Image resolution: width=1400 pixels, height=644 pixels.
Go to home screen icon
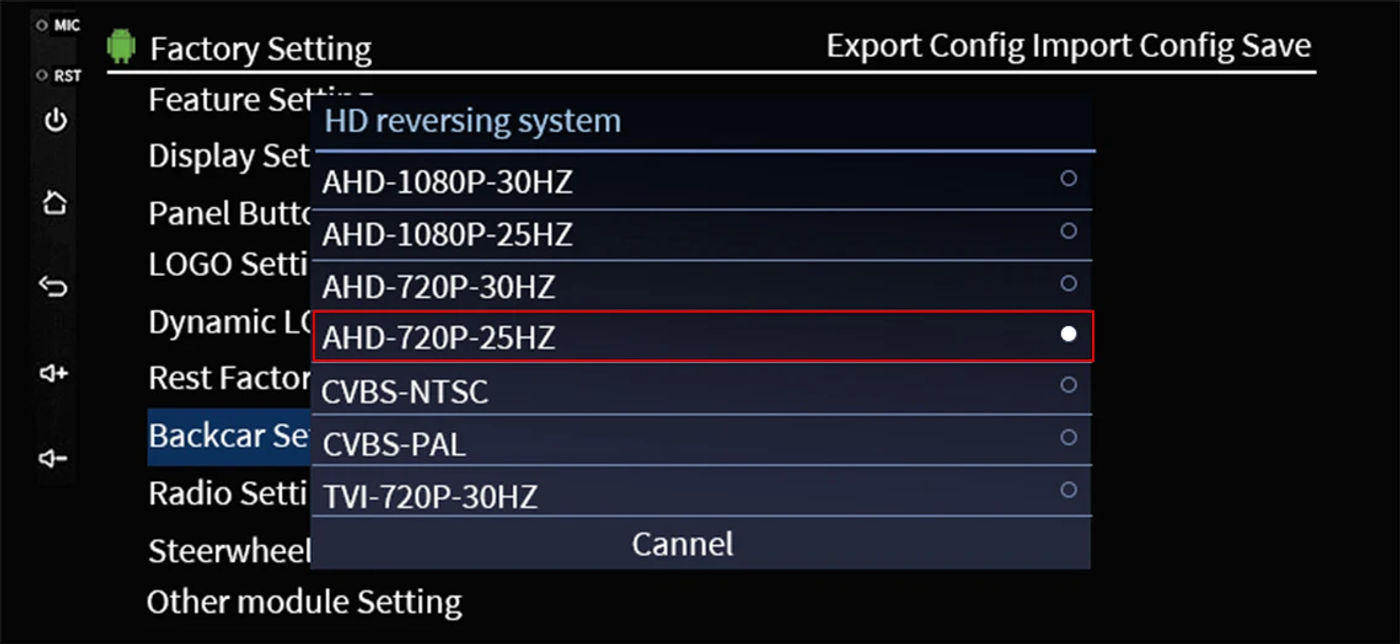(x=55, y=203)
